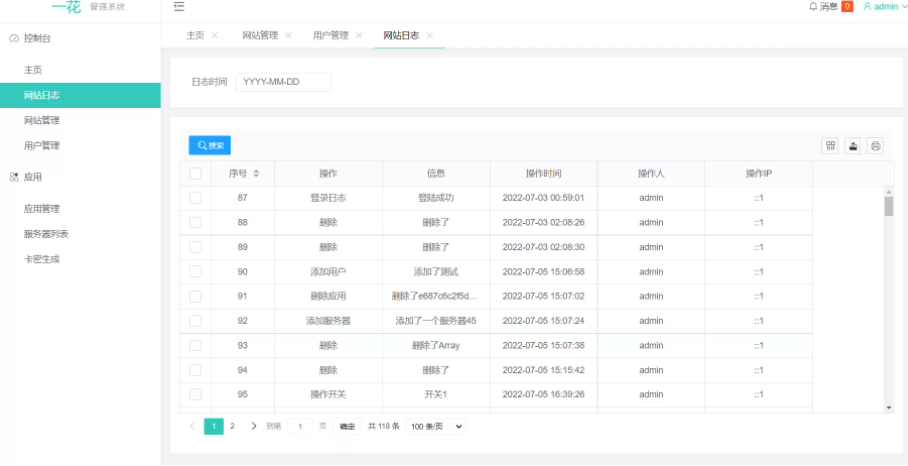Click the print icon above the table

876,146
